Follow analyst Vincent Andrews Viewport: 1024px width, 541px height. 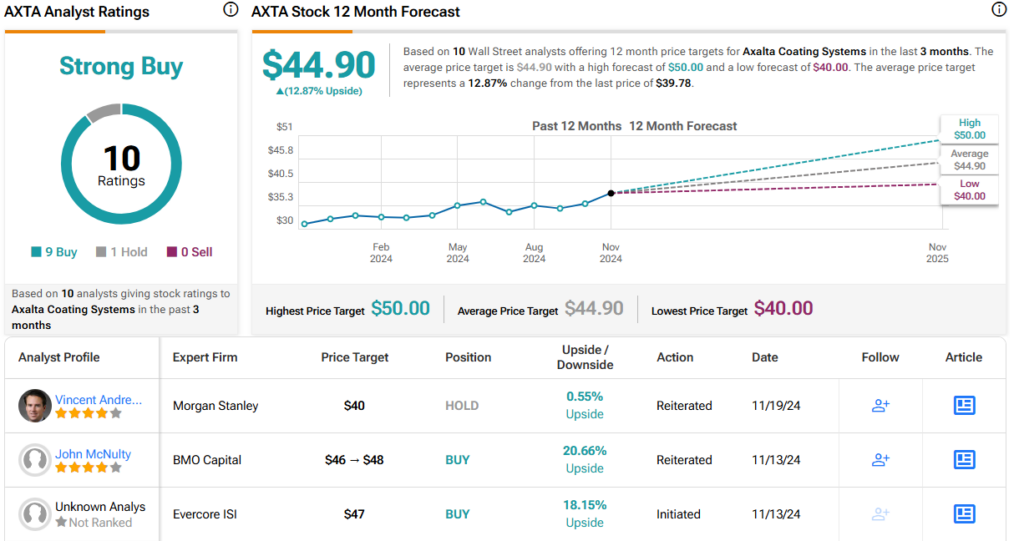(x=880, y=406)
